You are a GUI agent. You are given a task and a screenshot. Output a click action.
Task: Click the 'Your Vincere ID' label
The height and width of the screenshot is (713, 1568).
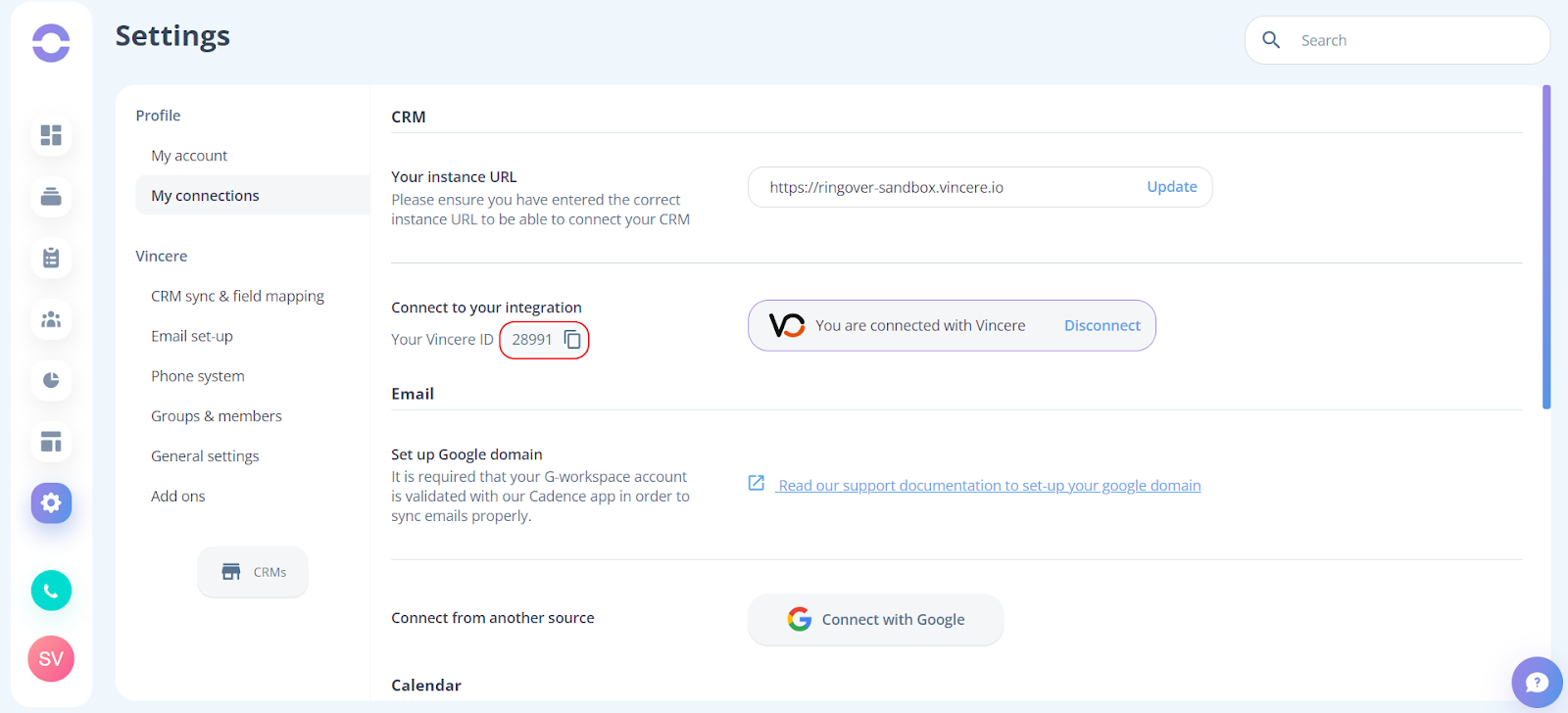point(442,340)
